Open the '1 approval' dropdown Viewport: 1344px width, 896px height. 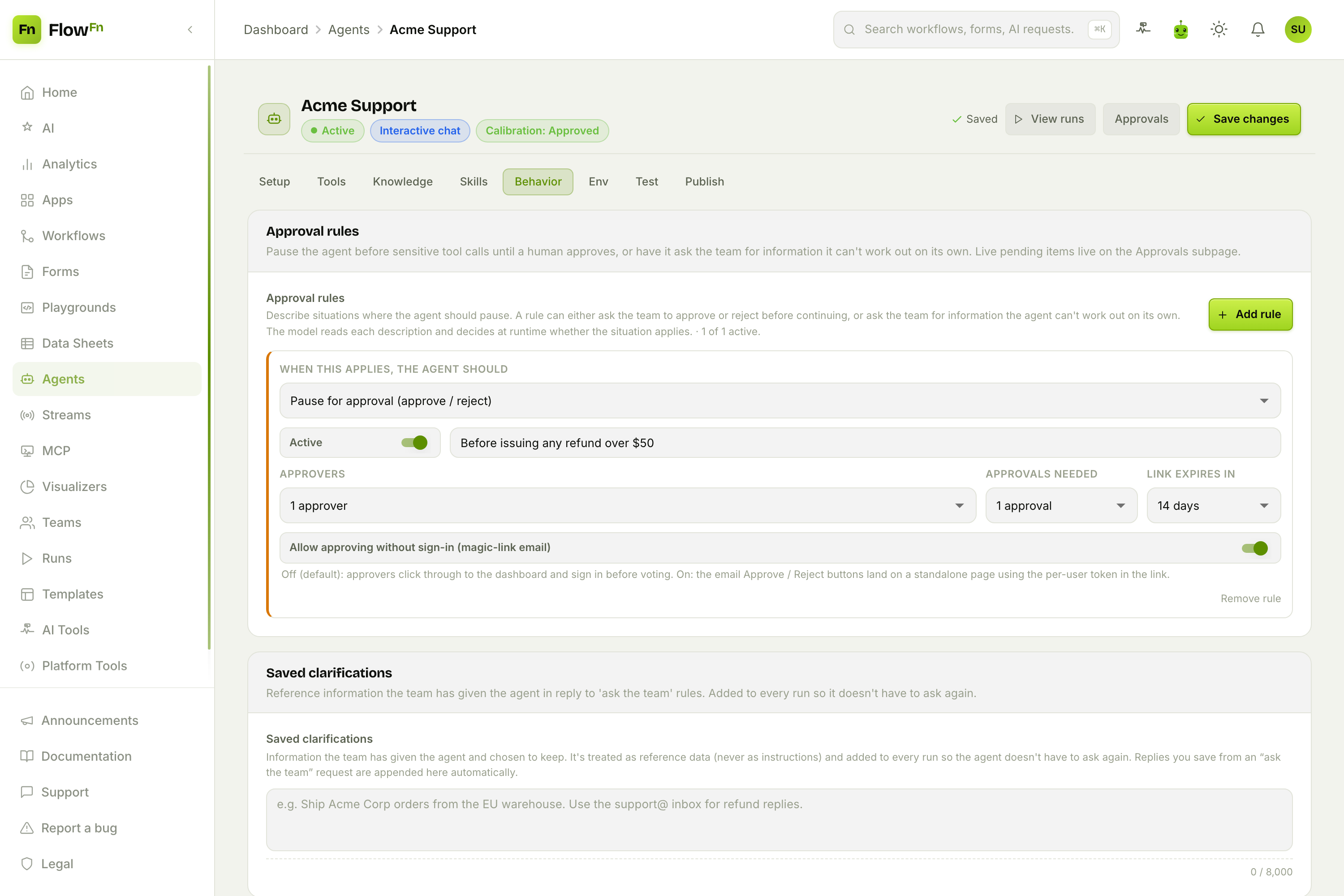(1061, 505)
